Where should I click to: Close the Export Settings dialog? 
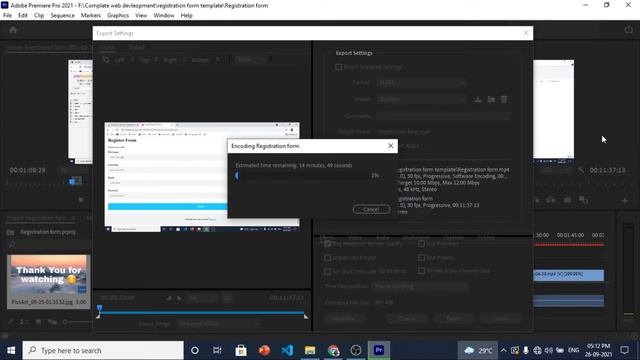526,33
